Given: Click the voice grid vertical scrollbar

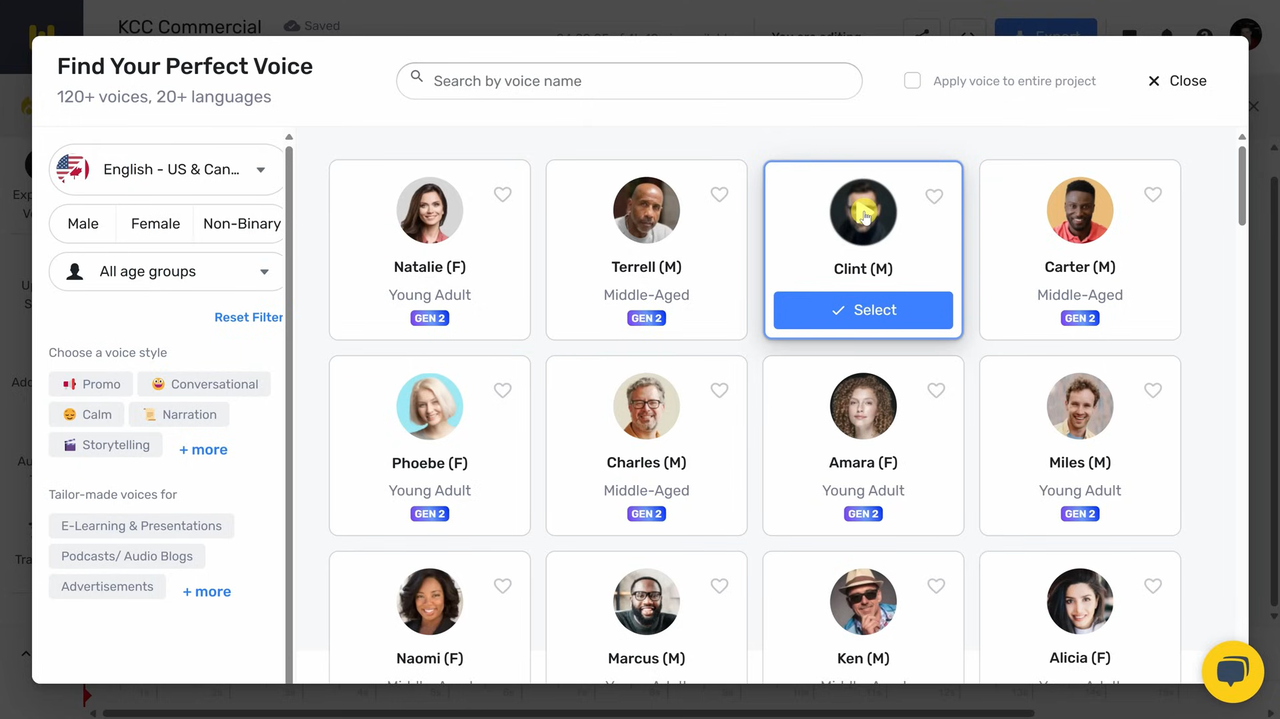Looking at the screenshot, I should pos(1242,184).
